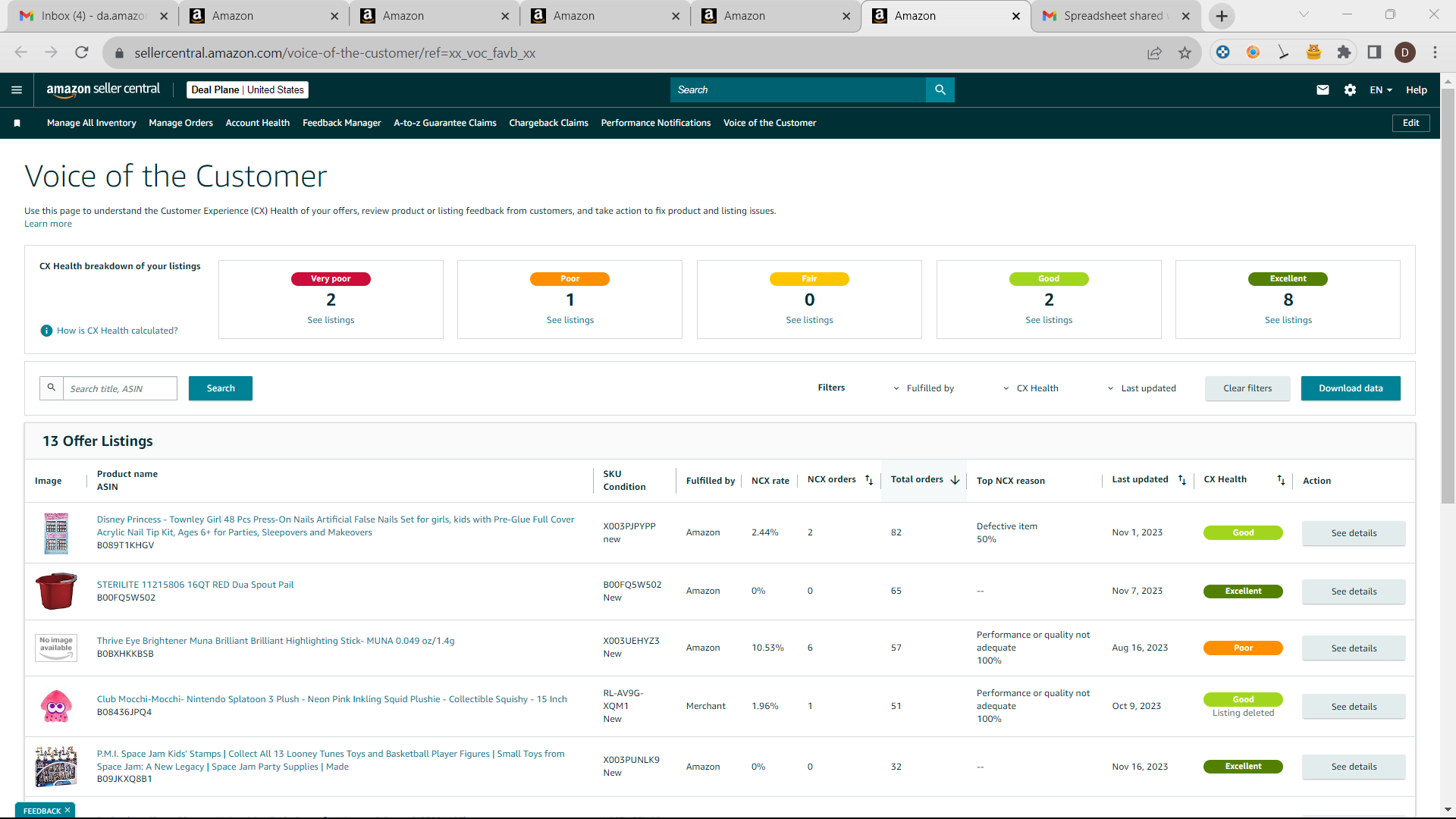Sort by CX Health arrows icon

click(x=1281, y=480)
